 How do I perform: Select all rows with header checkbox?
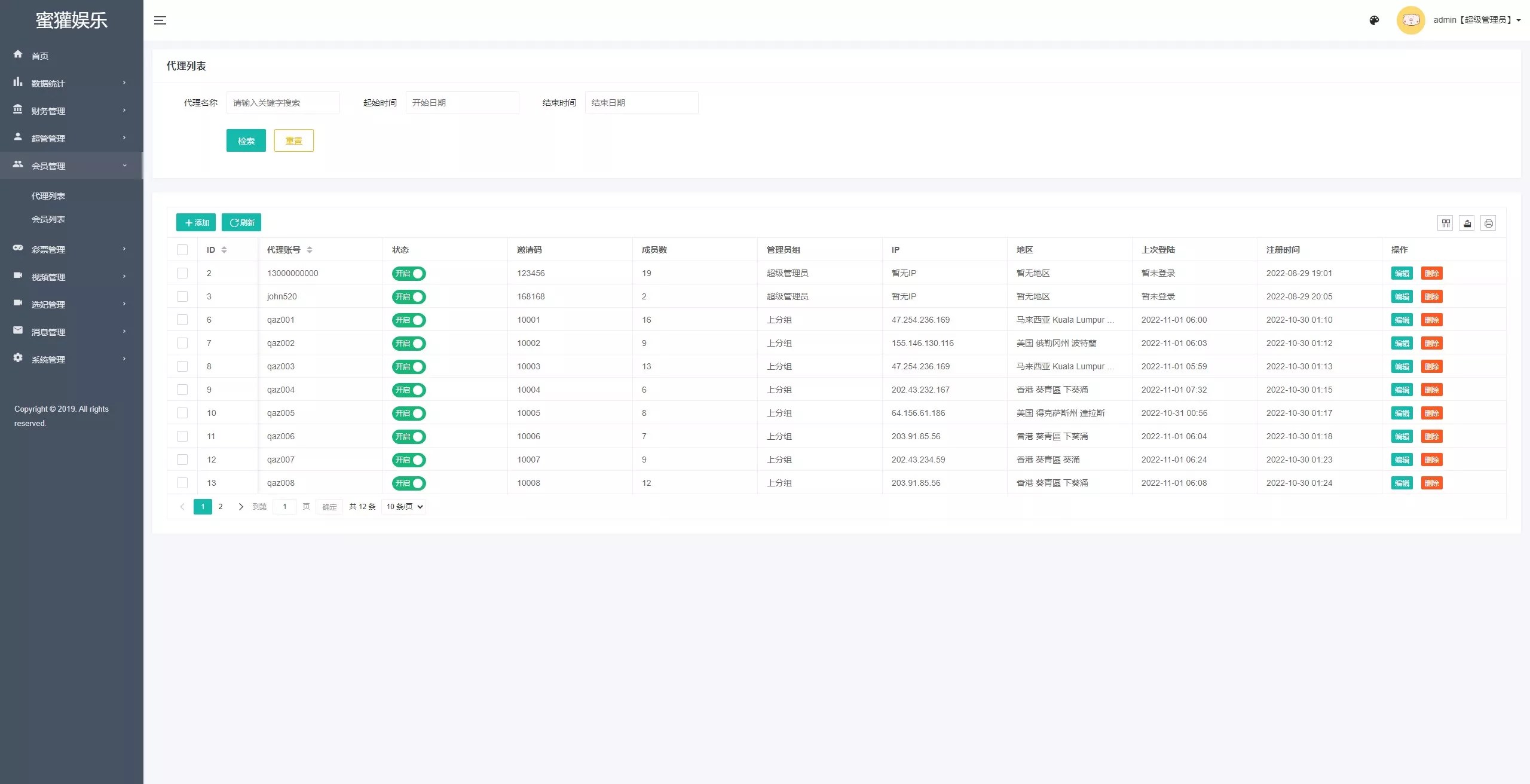pyautogui.click(x=182, y=250)
